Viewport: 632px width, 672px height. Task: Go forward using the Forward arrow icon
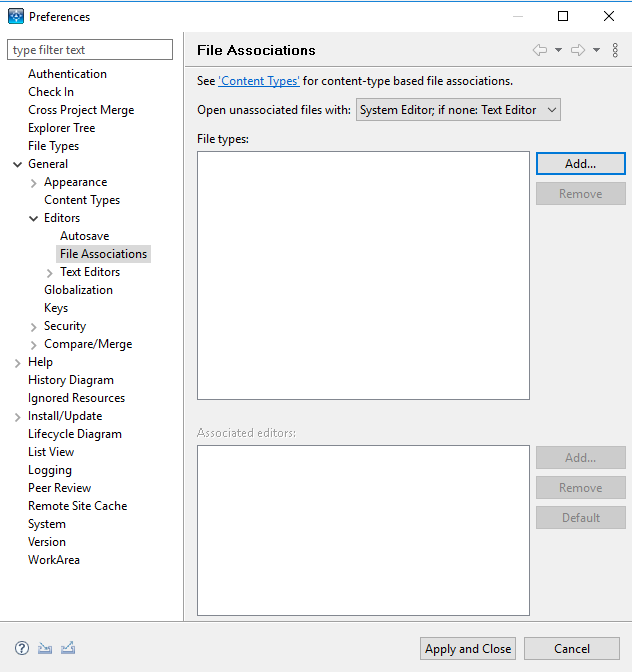(578, 50)
